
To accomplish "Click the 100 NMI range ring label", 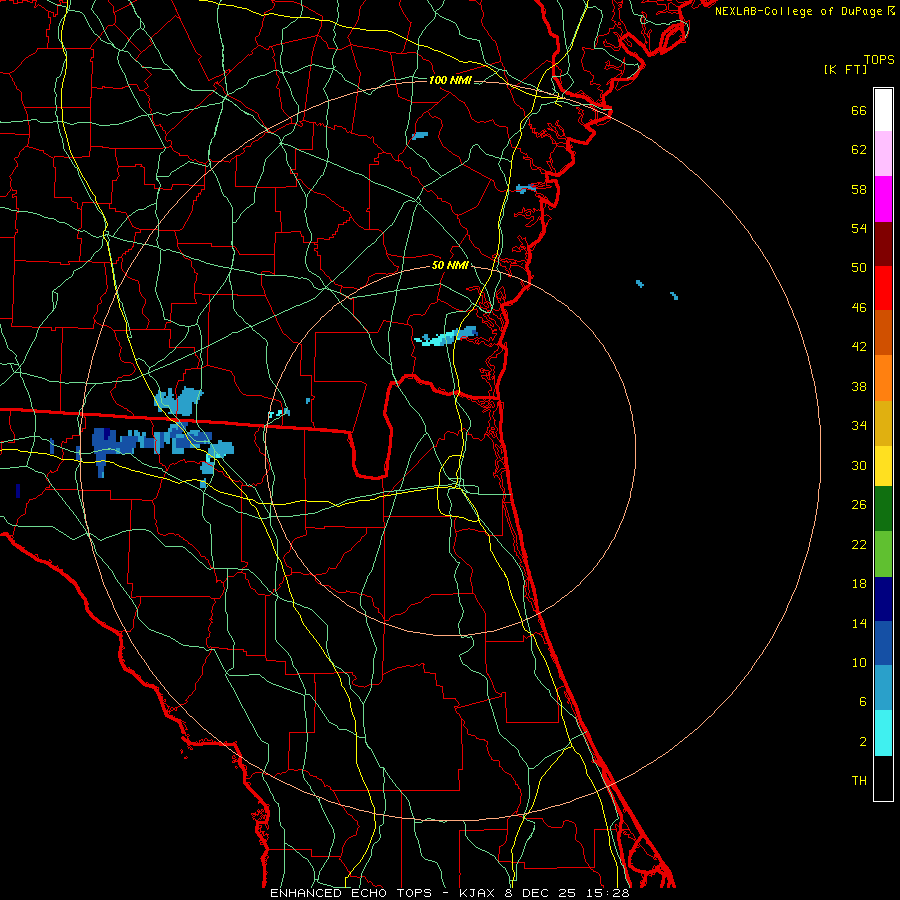I will [x=450, y=80].
